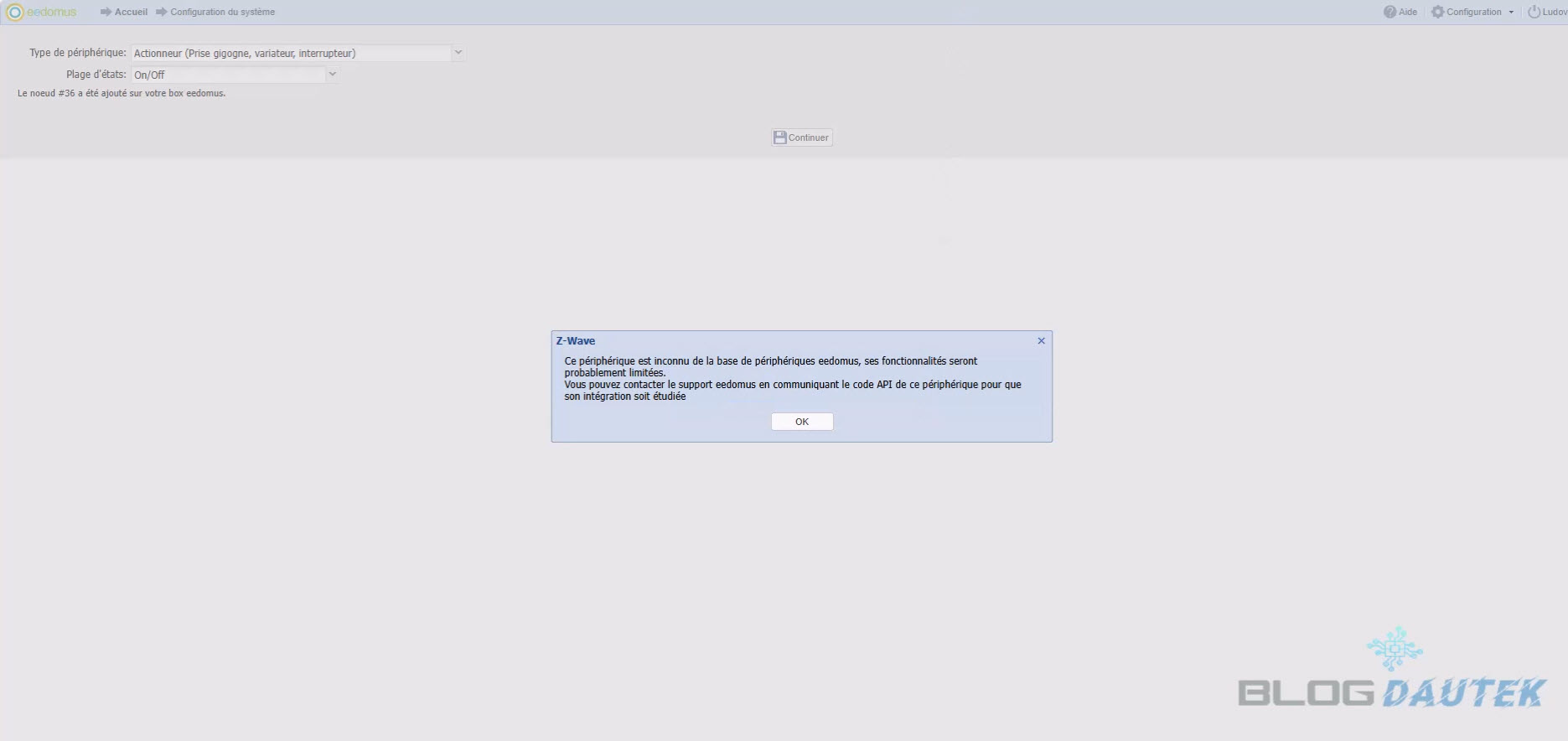The height and width of the screenshot is (741, 1568).
Task: Go to Accueil in the breadcrumb
Action: [x=131, y=12]
